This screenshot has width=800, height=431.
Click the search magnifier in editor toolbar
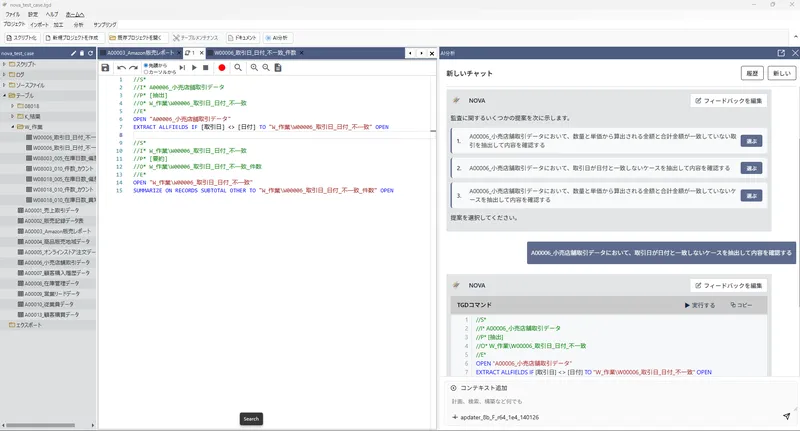click(x=238, y=68)
